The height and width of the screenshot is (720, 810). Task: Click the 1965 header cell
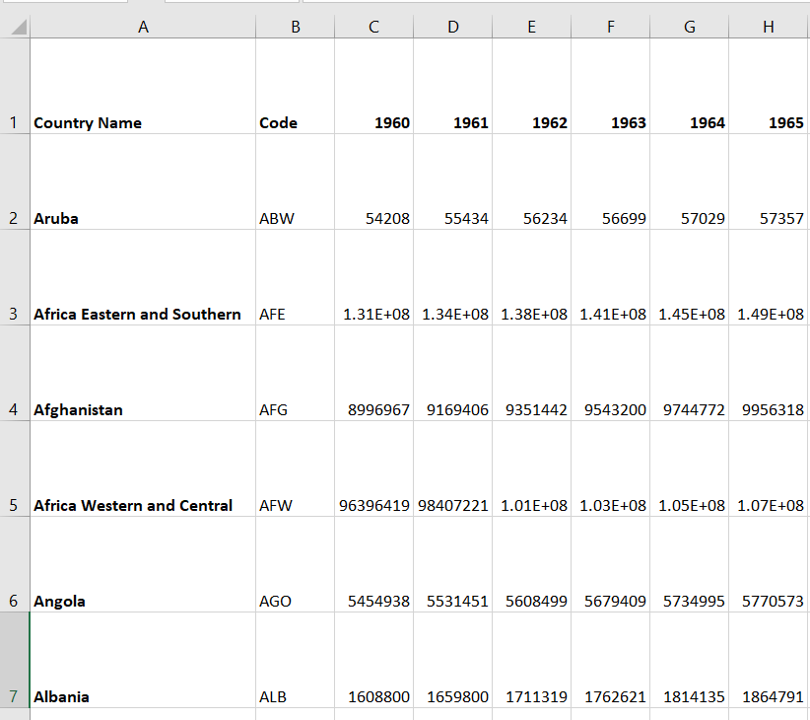tap(768, 86)
